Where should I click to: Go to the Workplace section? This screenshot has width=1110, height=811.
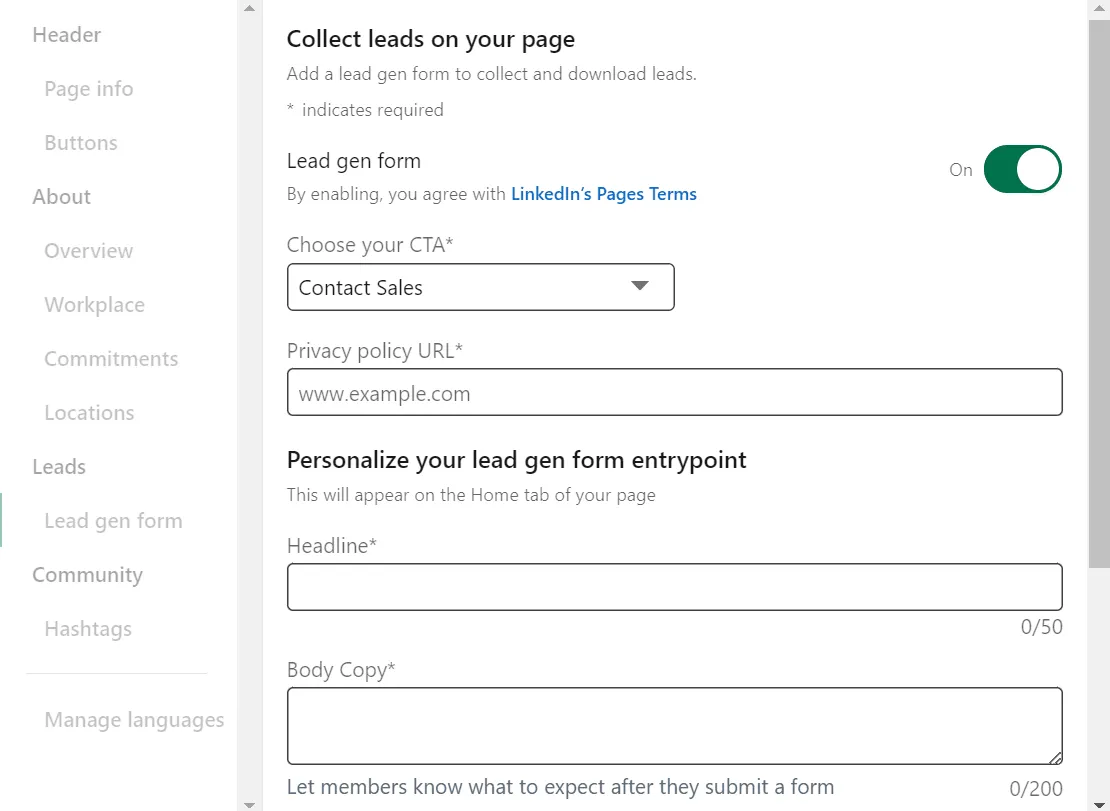[x=94, y=304]
